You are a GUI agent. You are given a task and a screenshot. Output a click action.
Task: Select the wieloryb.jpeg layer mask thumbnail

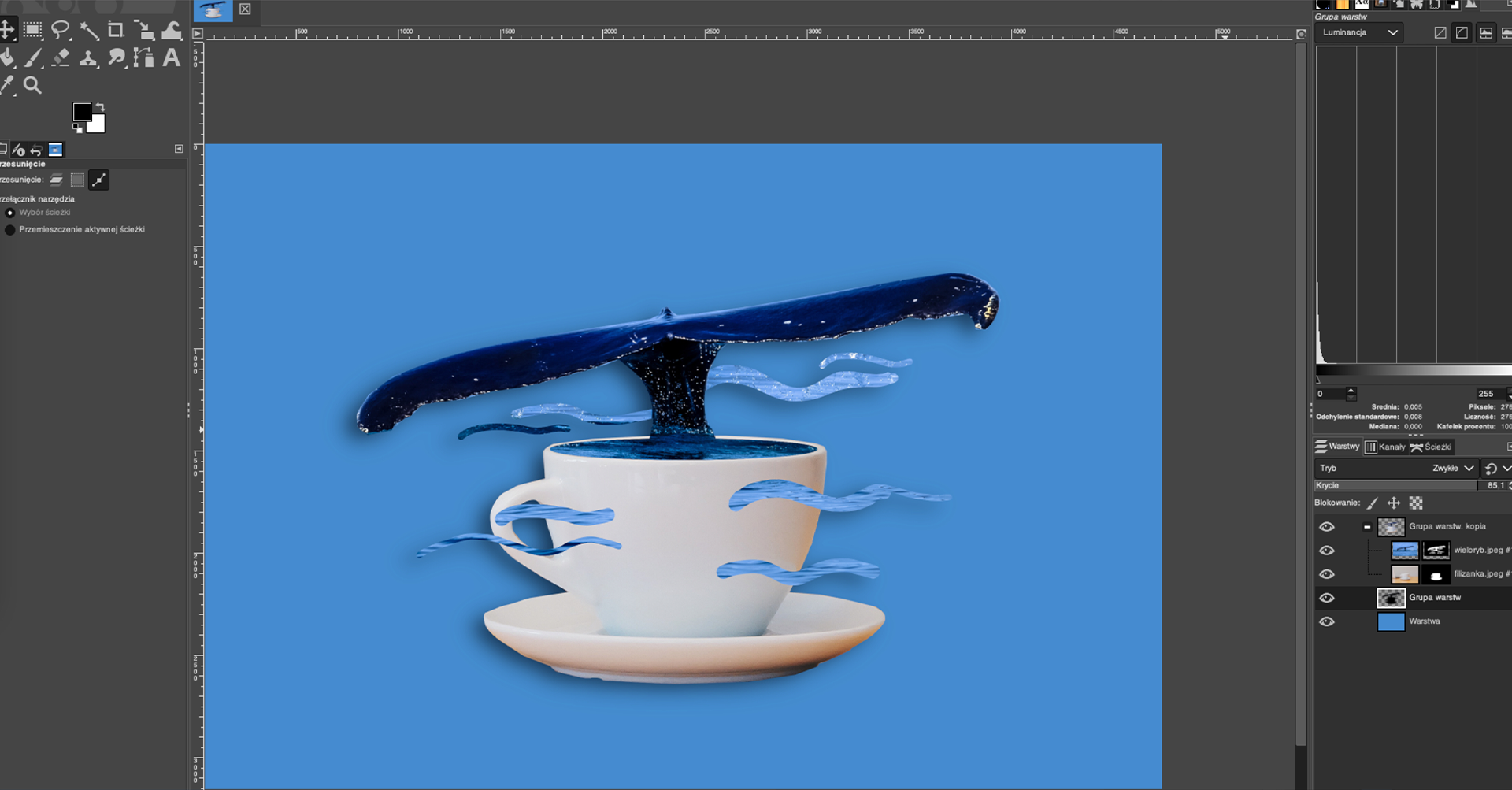click(1436, 551)
